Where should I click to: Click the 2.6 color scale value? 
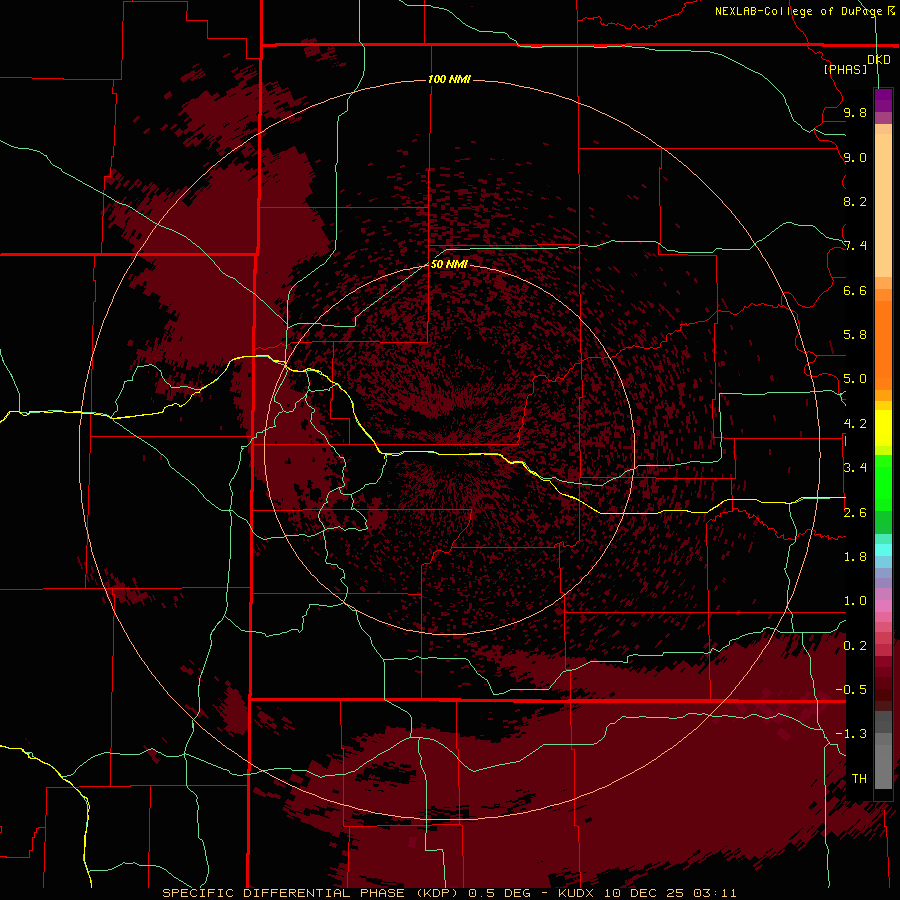(855, 513)
